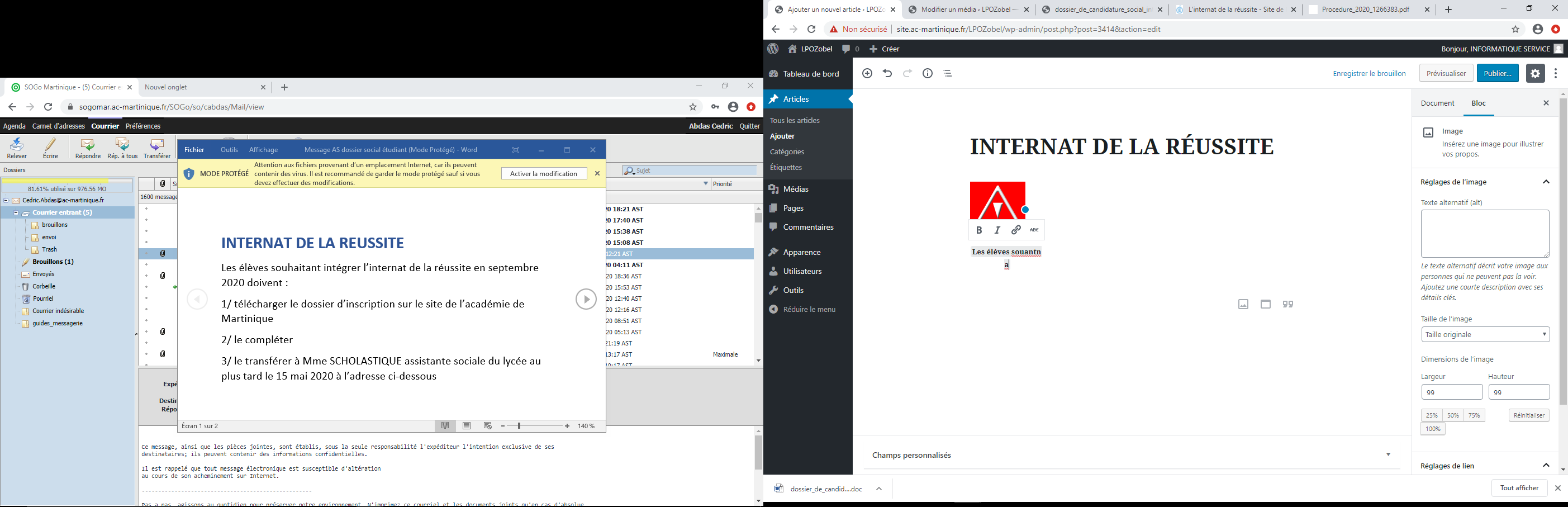The width and height of the screenshot is (1568, 507).
Task: Go to next screen in Word
Action: [x=586, y=300]
